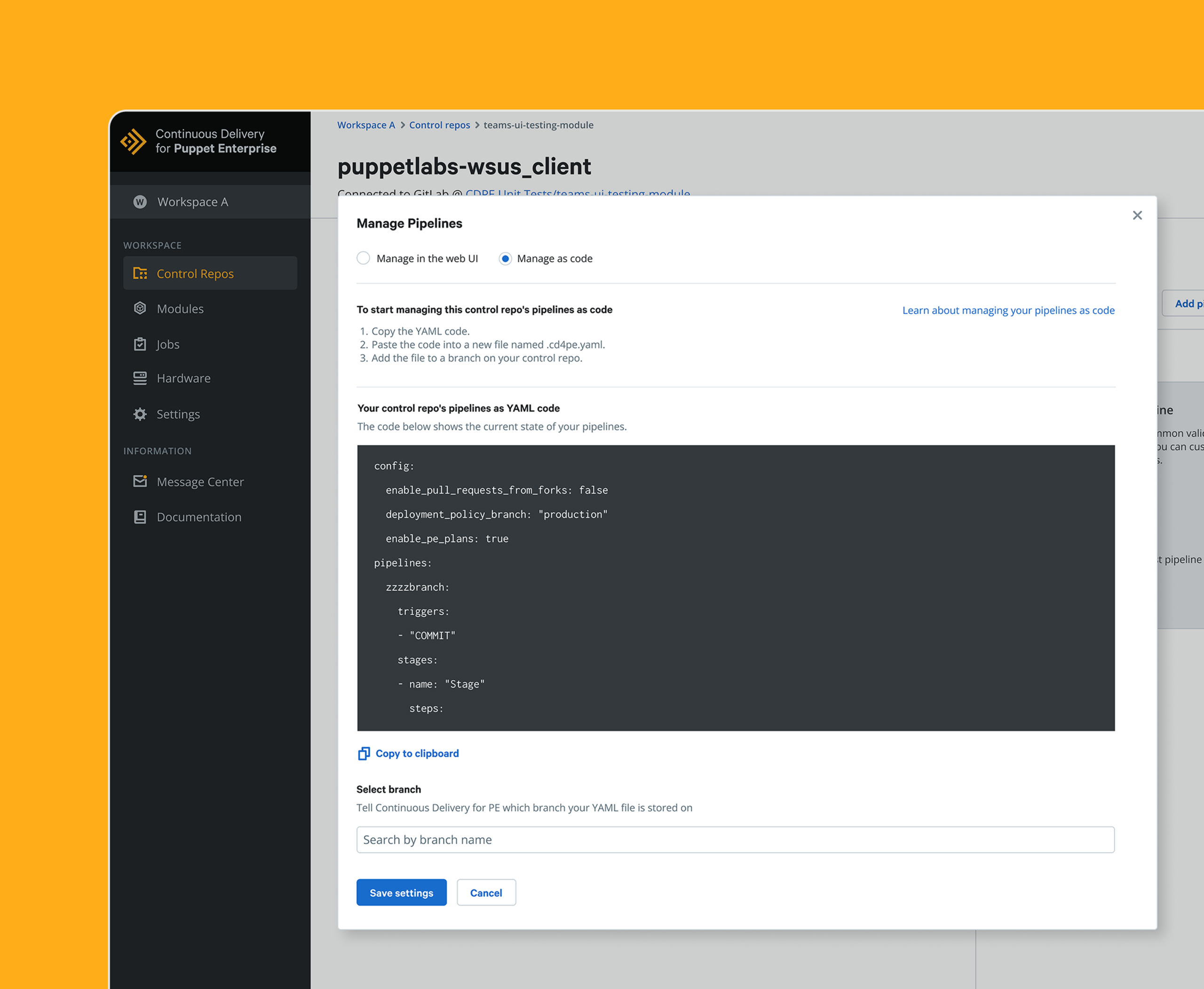Click the copy icon beside Copy to clipboard
This screenshot has height=989, width=1204.
[364, 754]
